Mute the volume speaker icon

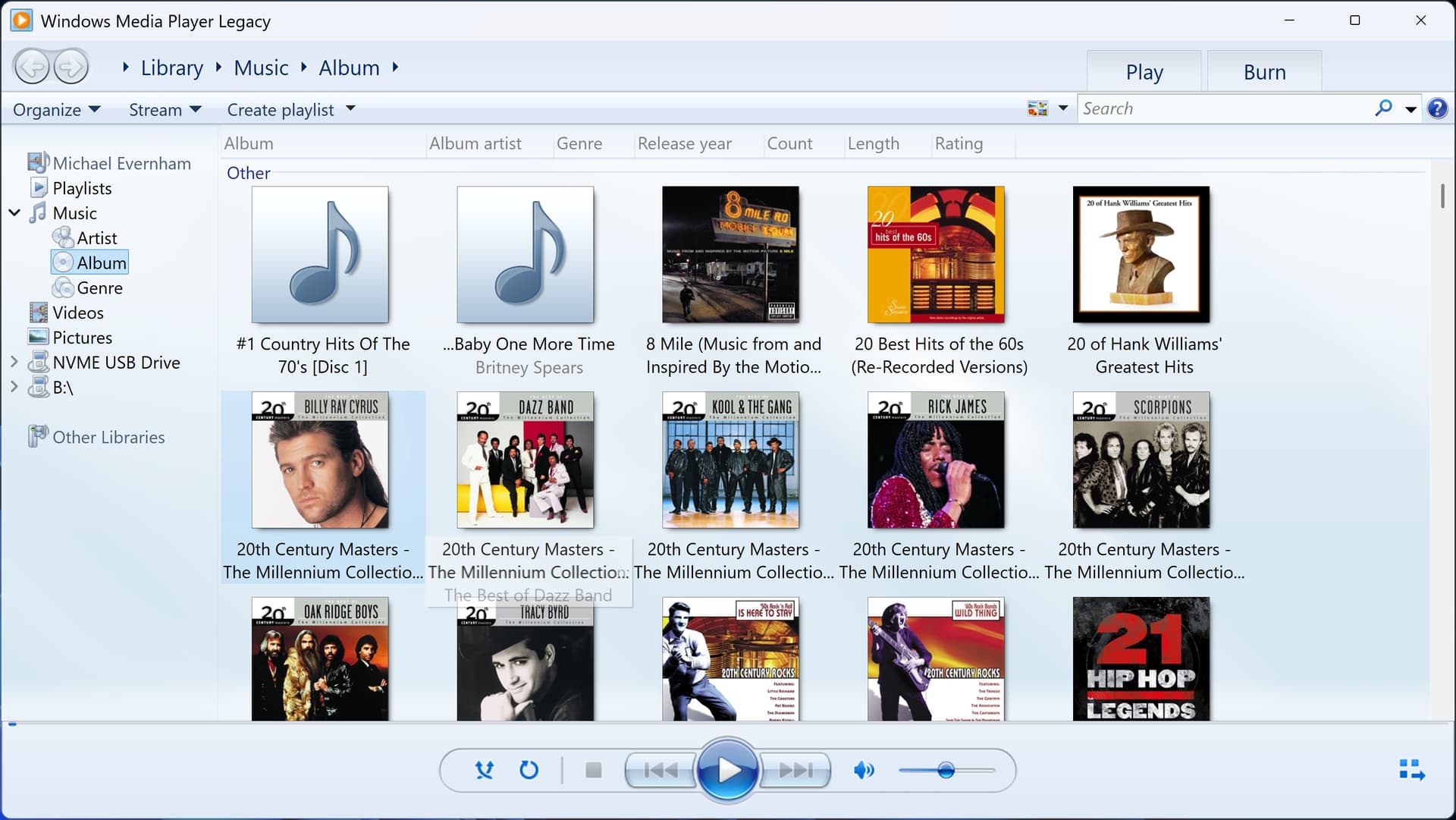coord(863,771)
